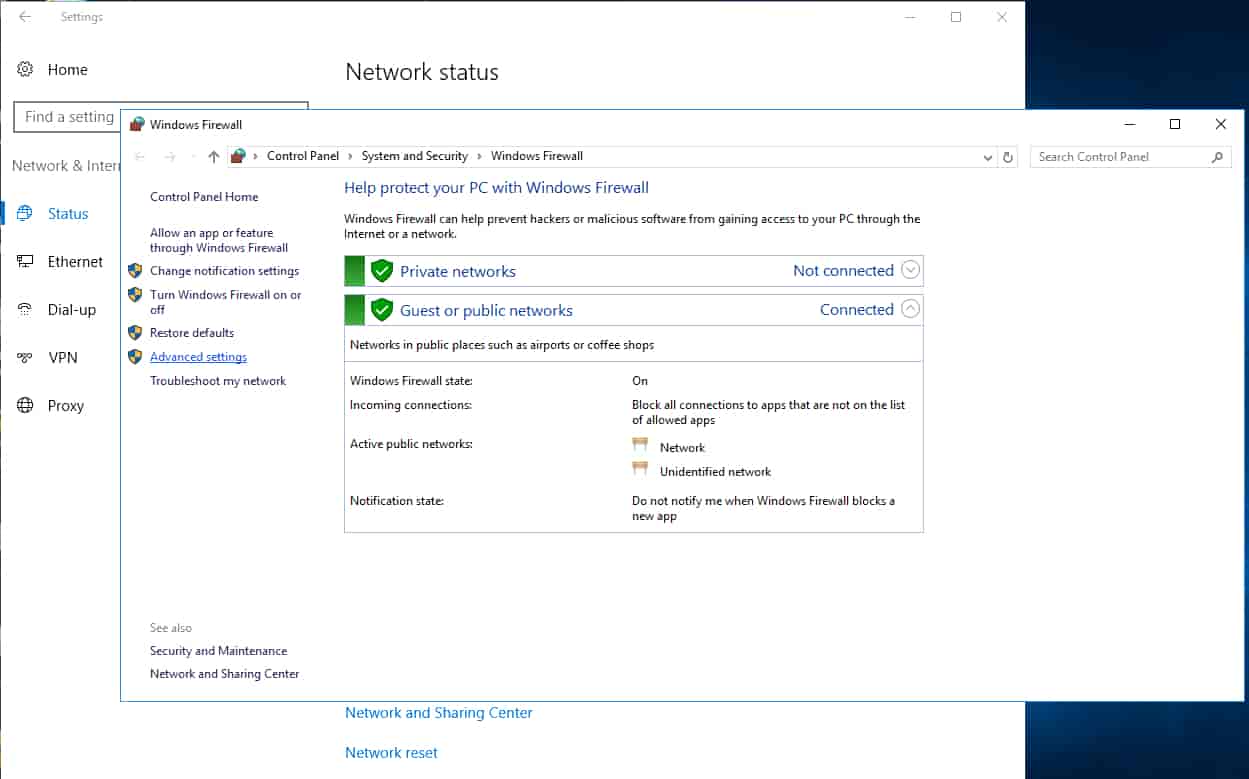Click the Status globe icon in Settings
This screenshot has width=1249, height=779.
26,213
